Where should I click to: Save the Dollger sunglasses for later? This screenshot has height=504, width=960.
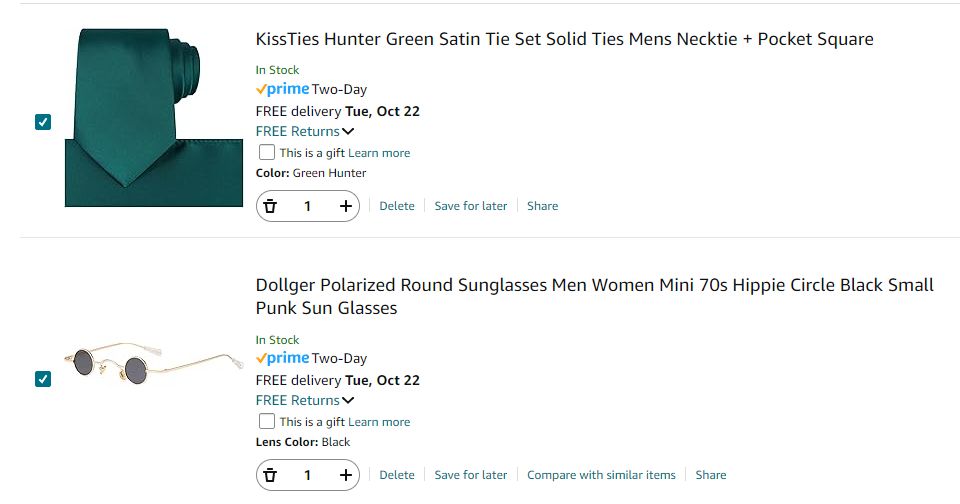coord(470,475)
